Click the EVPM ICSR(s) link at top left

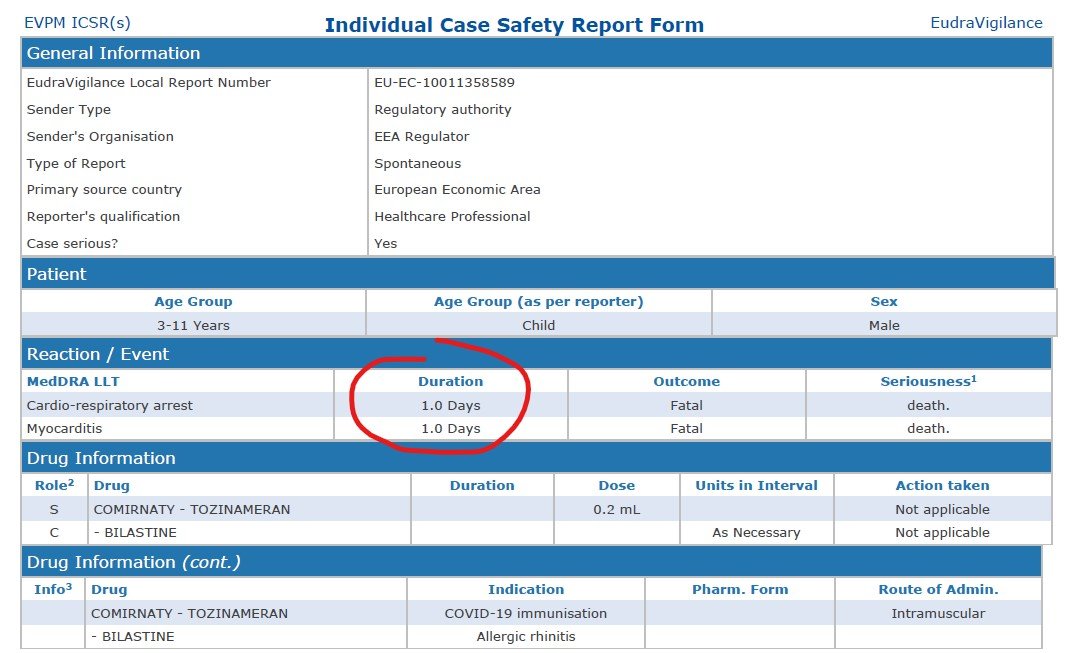(x=77, y=22)
